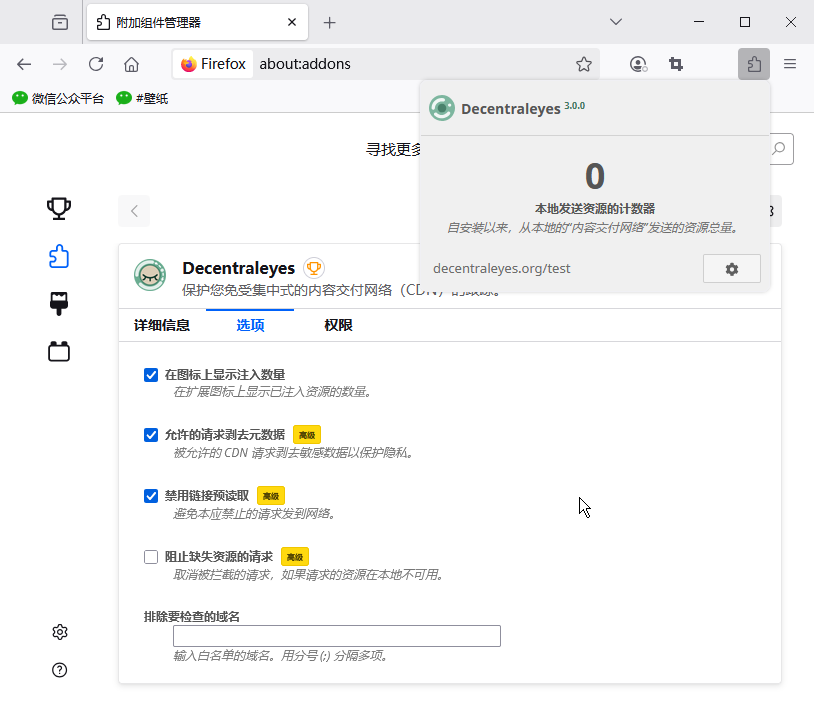Viewport: 814px width, 725px height.
Task: Click the 高级 badge beside 禁用链接预读取
Action: point(271,496)
